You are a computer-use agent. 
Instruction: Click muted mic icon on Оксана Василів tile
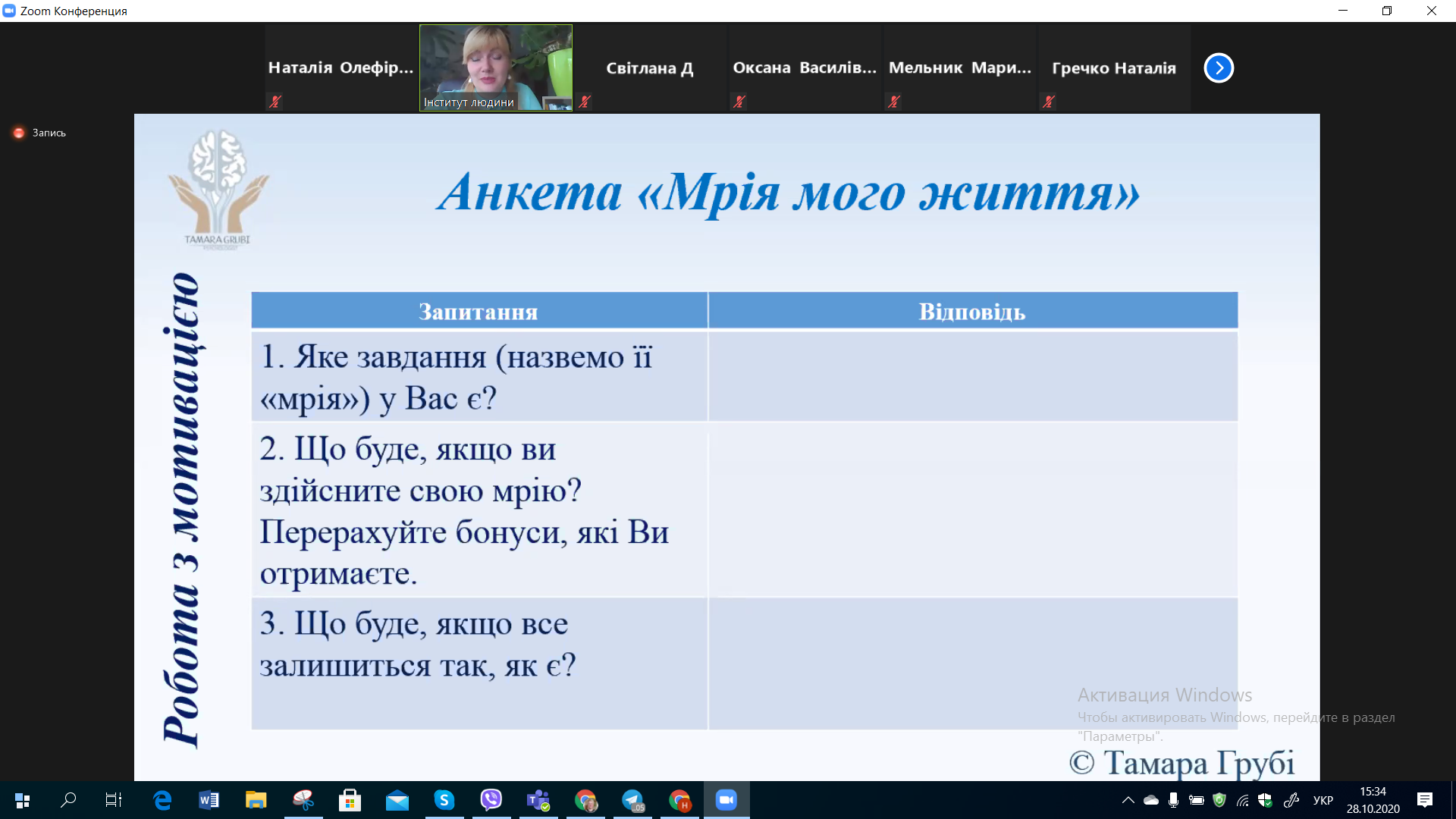click(x=739, y=102)
